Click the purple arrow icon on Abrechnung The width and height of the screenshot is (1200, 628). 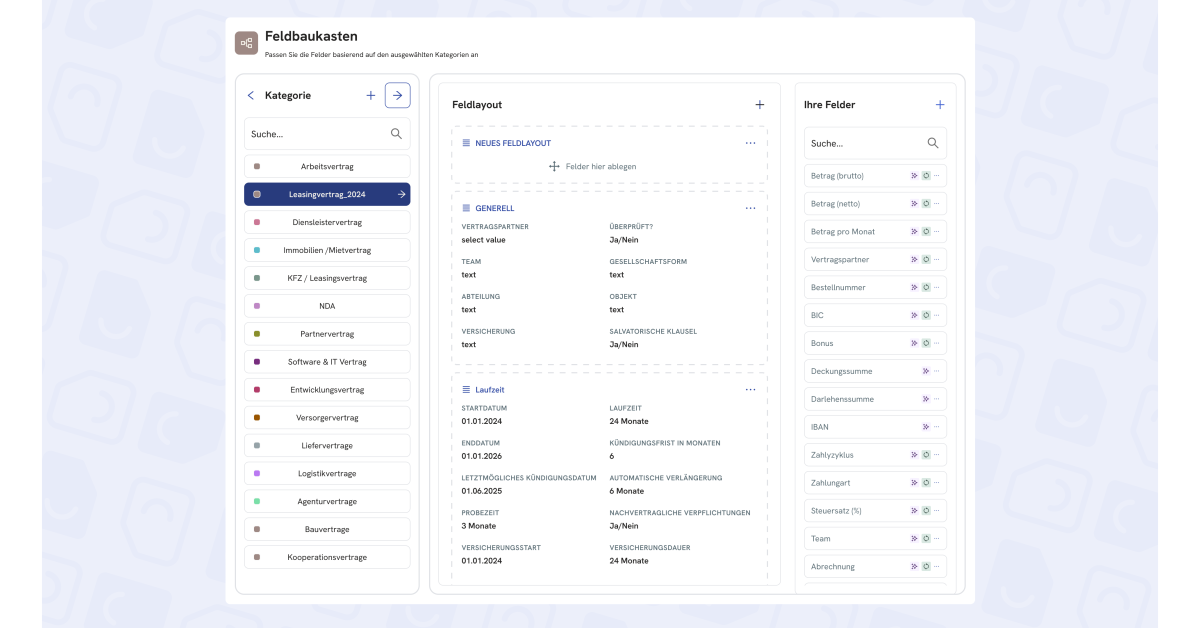914,567
